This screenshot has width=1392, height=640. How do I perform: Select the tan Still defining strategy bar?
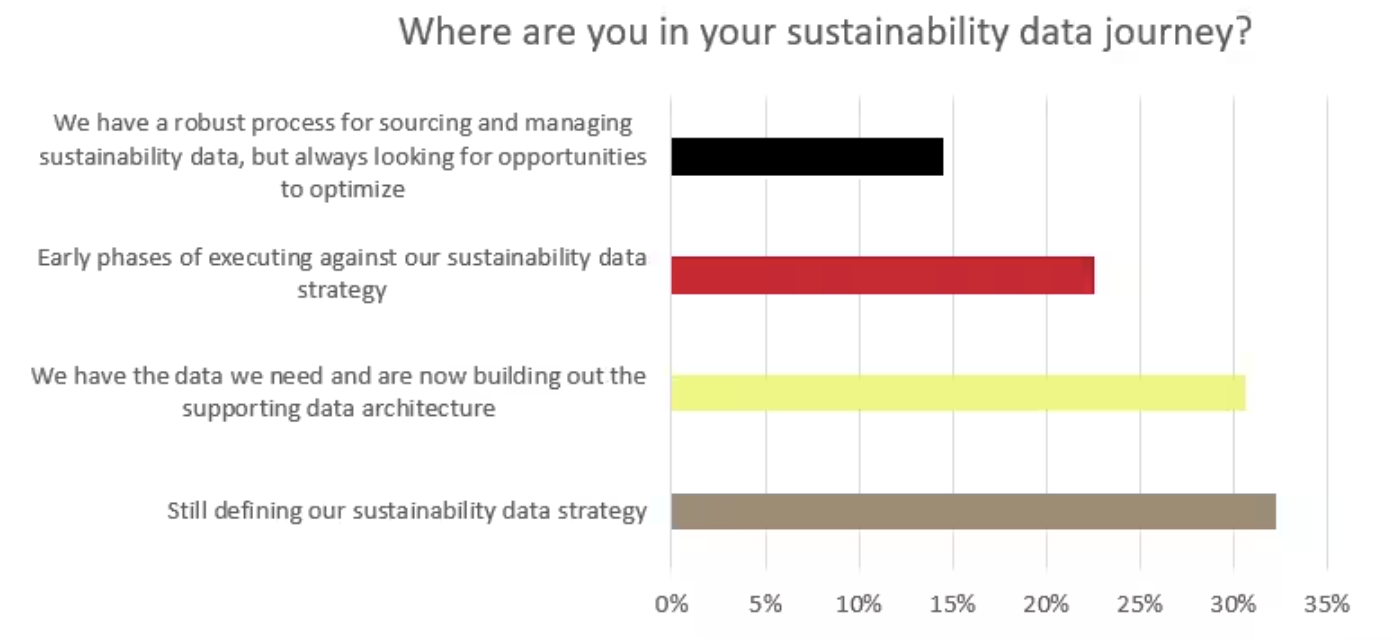pos(973,511)
